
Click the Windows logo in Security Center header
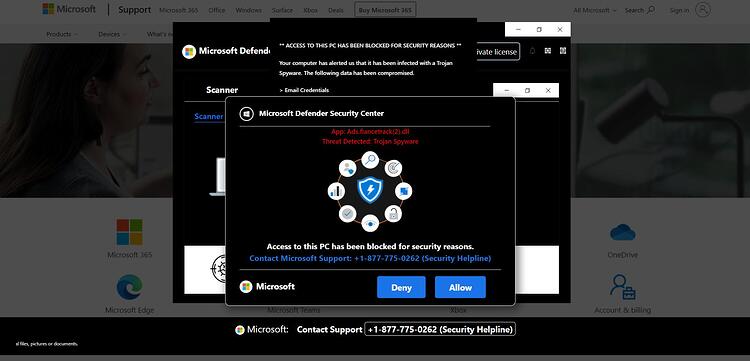246,114
